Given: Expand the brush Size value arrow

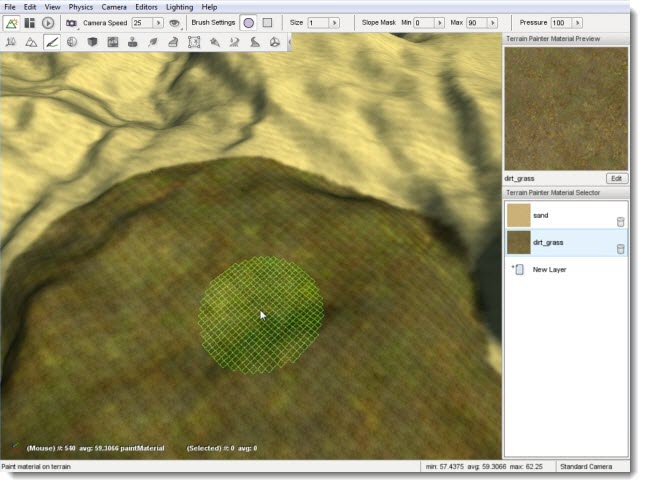Looking at the screenshot, I should (334, 22).
